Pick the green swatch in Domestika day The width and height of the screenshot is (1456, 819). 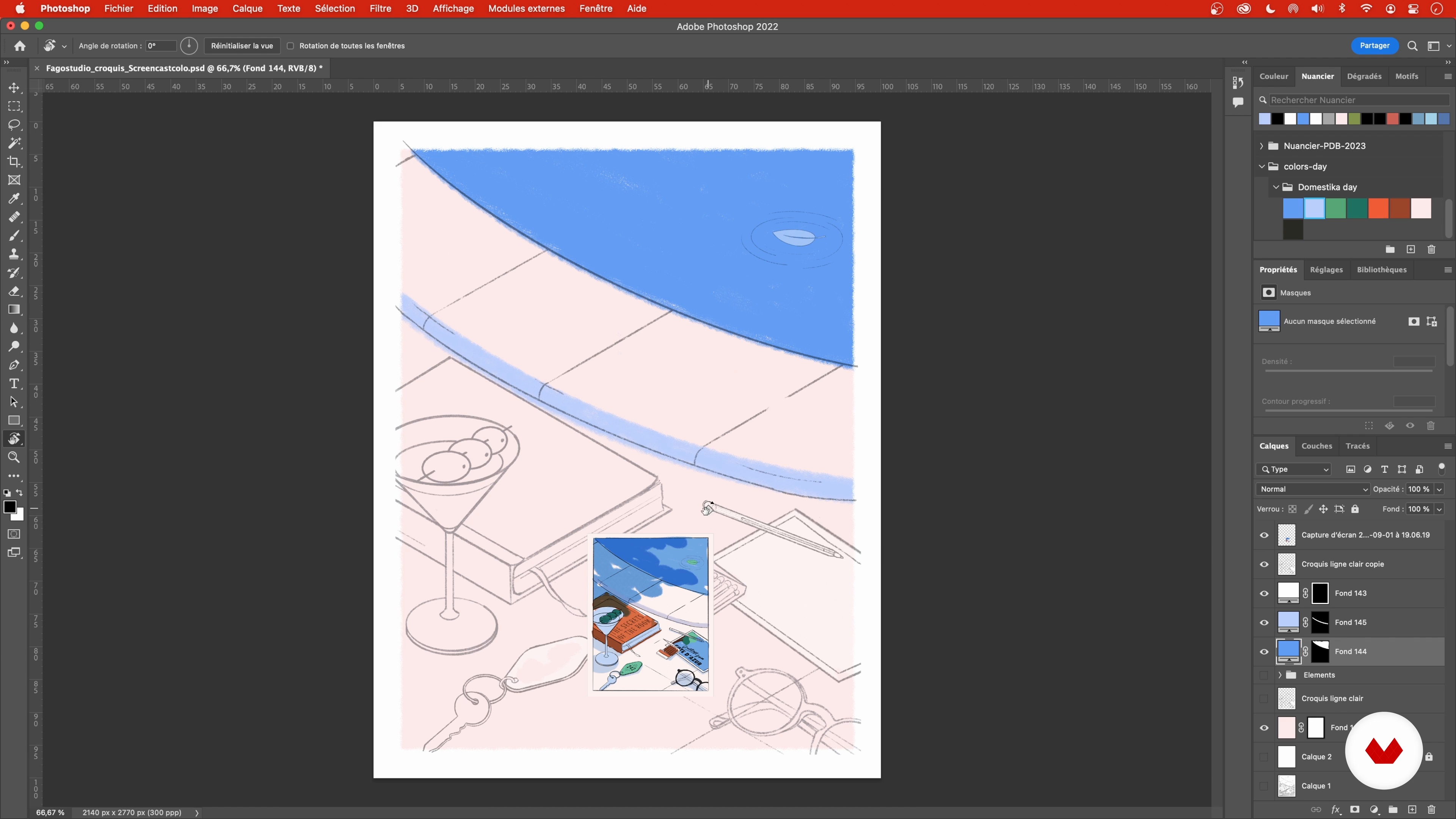(x=1335, y=208)
